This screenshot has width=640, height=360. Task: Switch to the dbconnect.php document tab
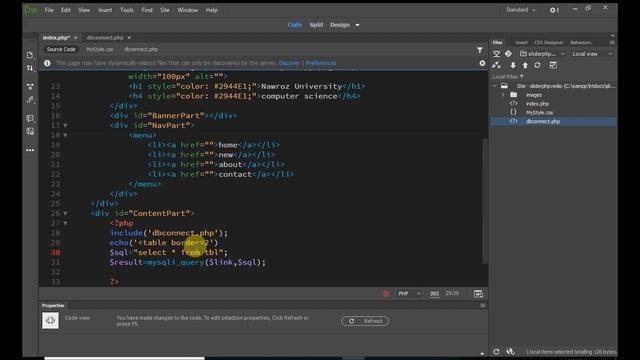click(x=105, y=38)
